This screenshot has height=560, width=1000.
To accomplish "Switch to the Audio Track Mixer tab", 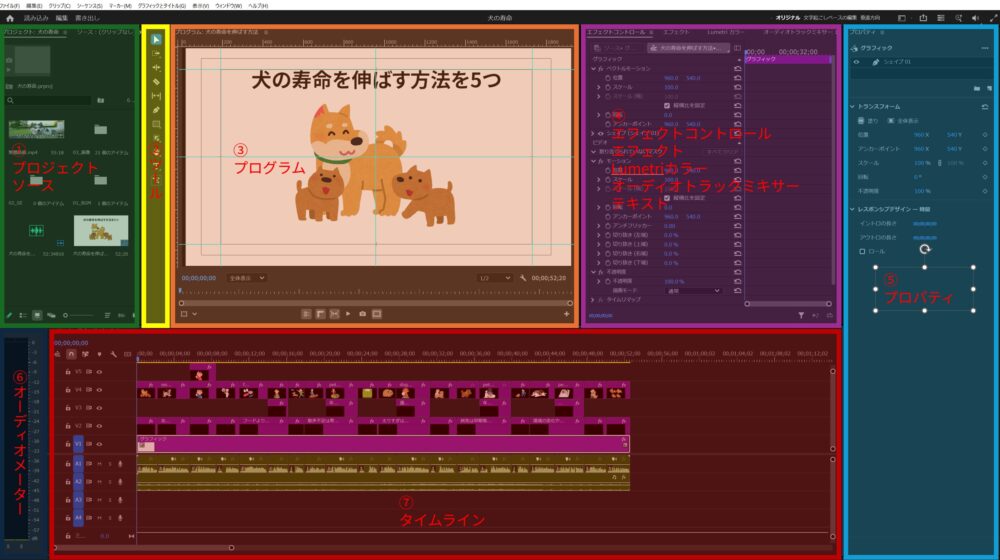I will click(x=797, y=32).
